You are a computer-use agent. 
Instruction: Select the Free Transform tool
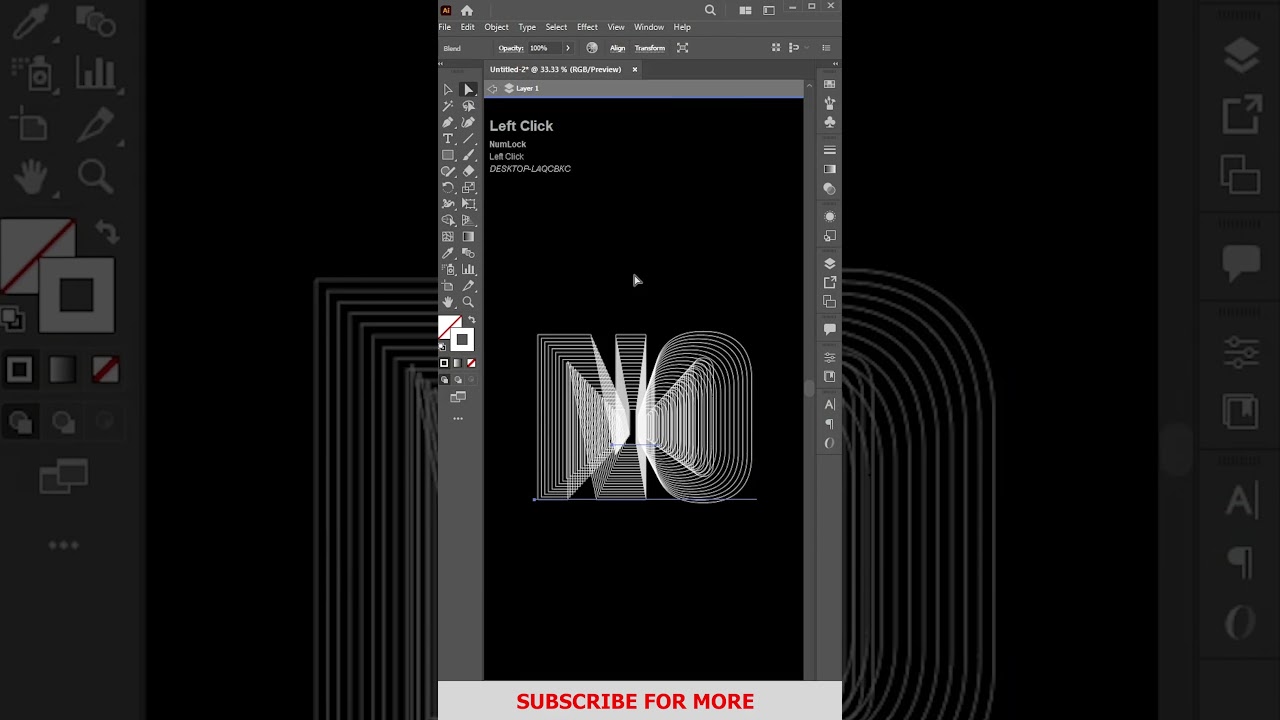(x=468, y=204)
